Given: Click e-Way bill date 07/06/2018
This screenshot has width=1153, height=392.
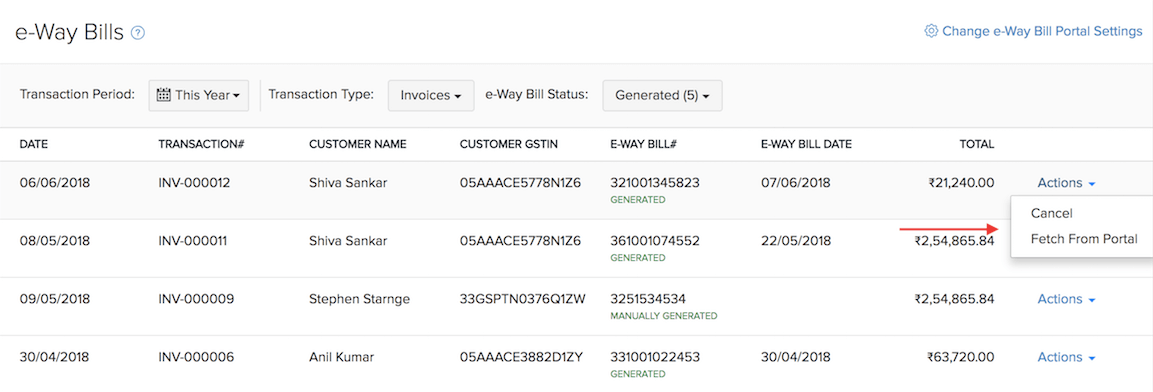Looking at the screenshot, I should point(796,182).
